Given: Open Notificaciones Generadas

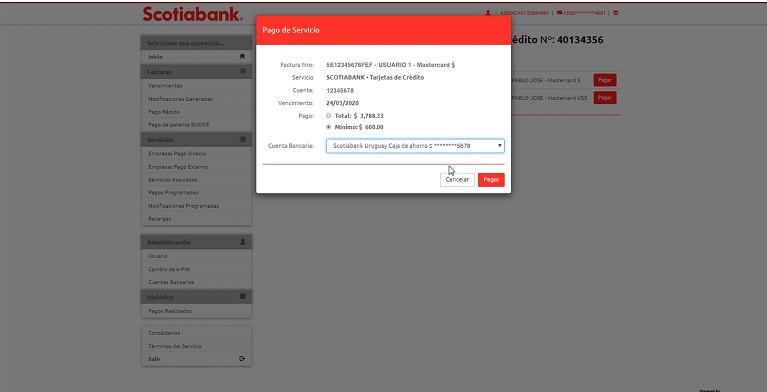Looking at the screenshot, I should [x=196, y=99].
